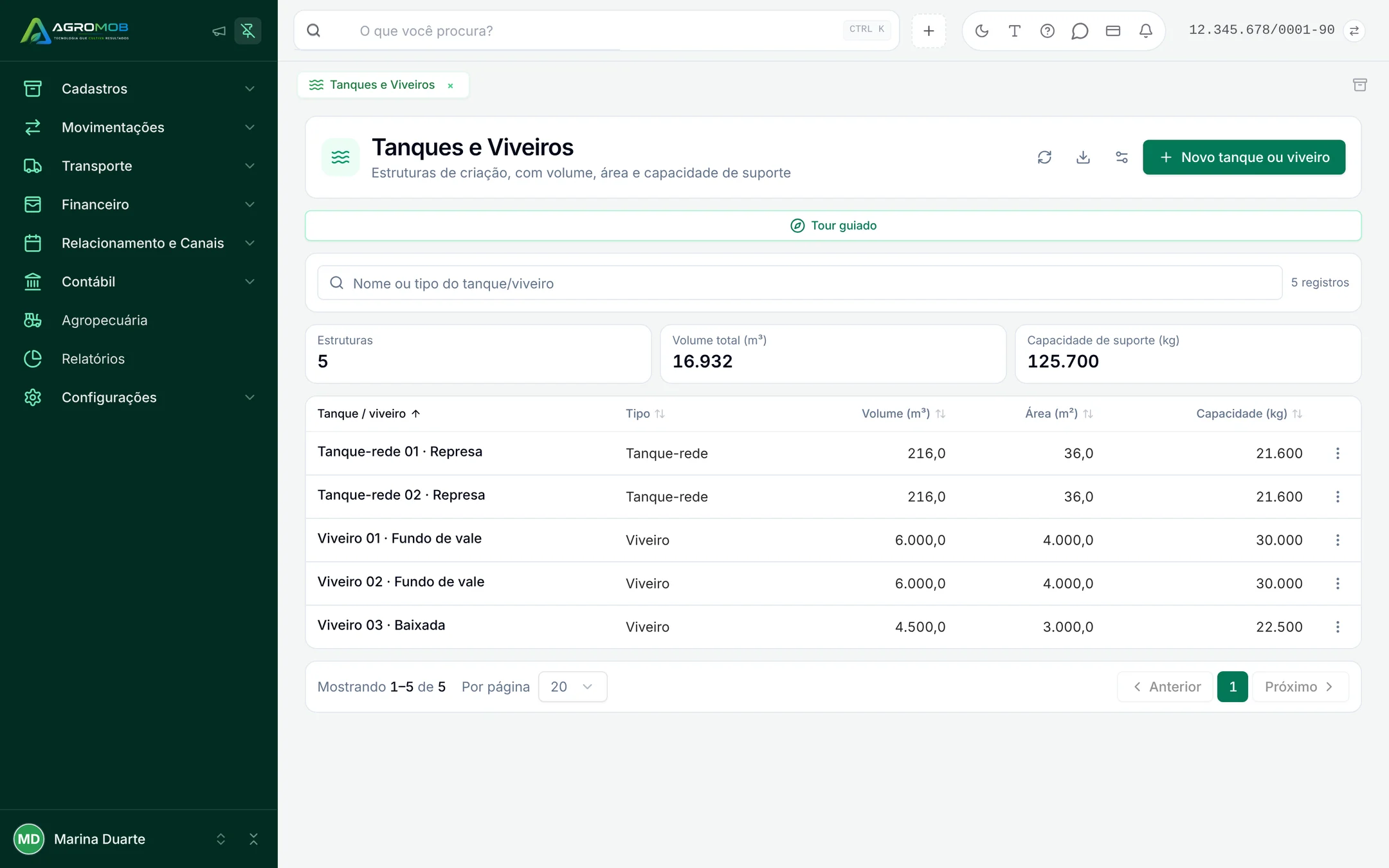Close the Tanques e Viveiros tab
This screenshot has height=868, width=1389.
(x=451, y=86)
